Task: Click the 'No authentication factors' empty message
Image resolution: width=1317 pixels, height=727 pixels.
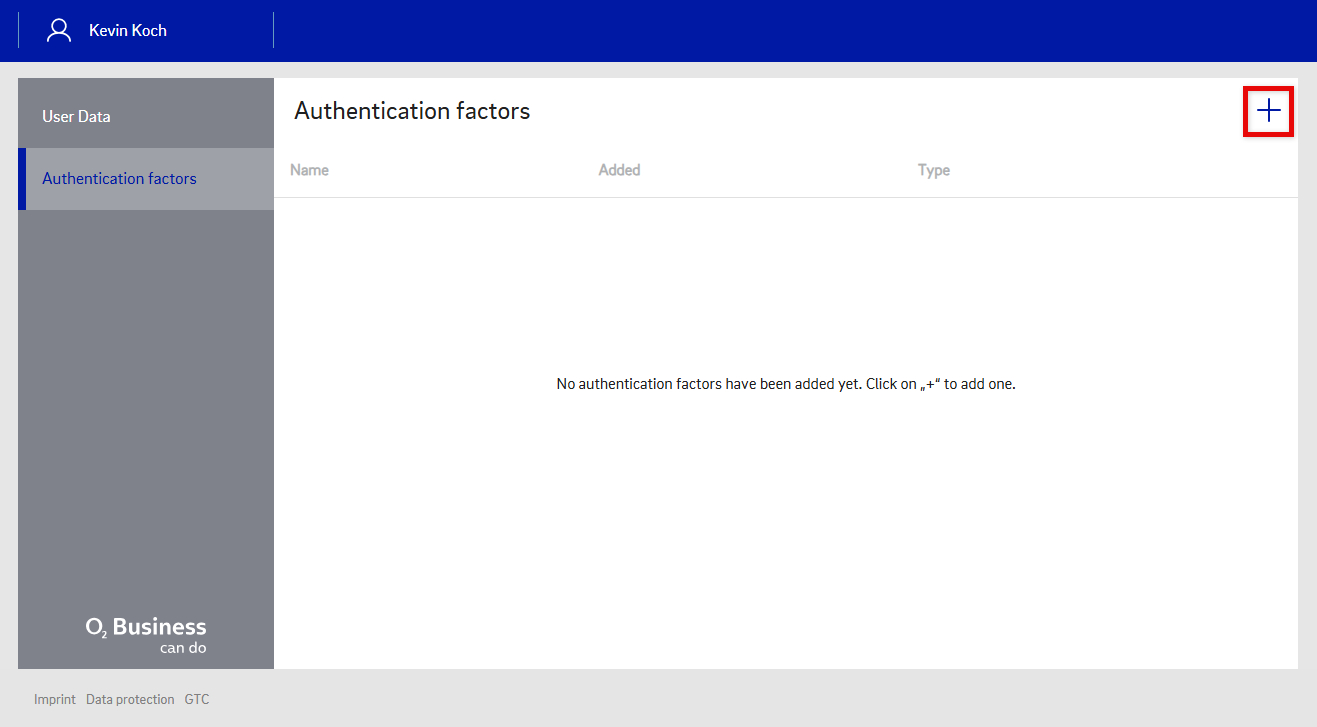Action: click(x=785, y=384)
